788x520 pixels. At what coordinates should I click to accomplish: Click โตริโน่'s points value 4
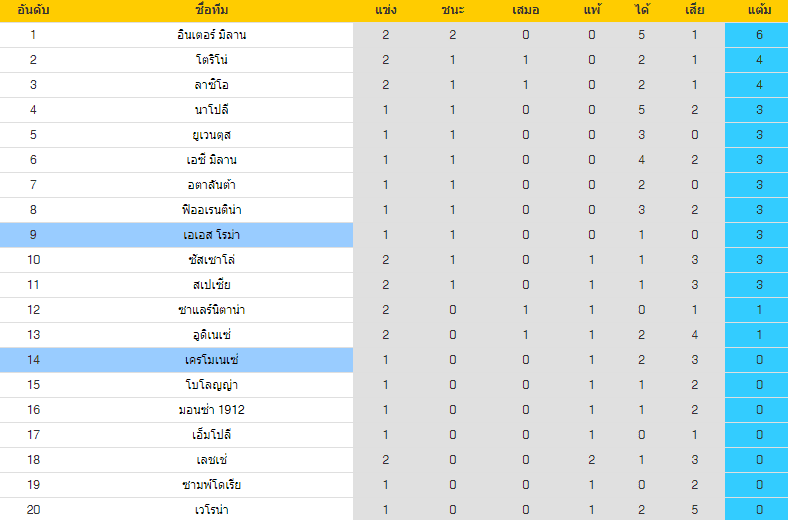(759, 60)
